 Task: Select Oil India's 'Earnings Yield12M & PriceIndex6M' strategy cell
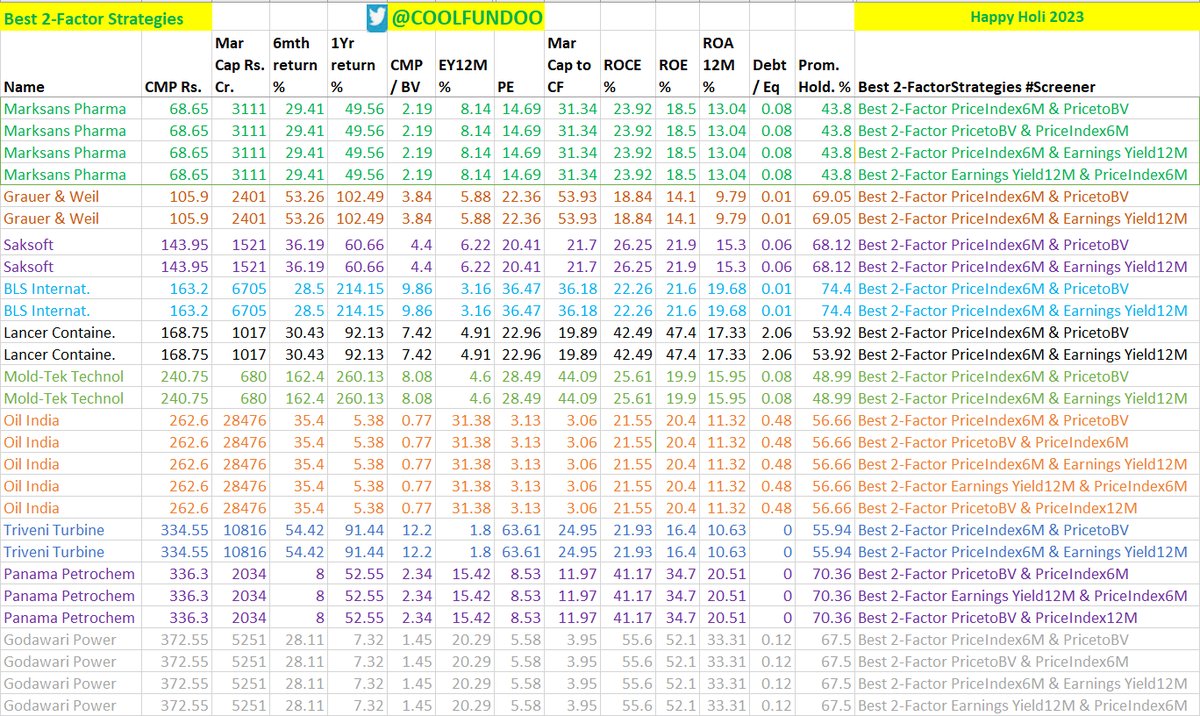pos(1026,486)
